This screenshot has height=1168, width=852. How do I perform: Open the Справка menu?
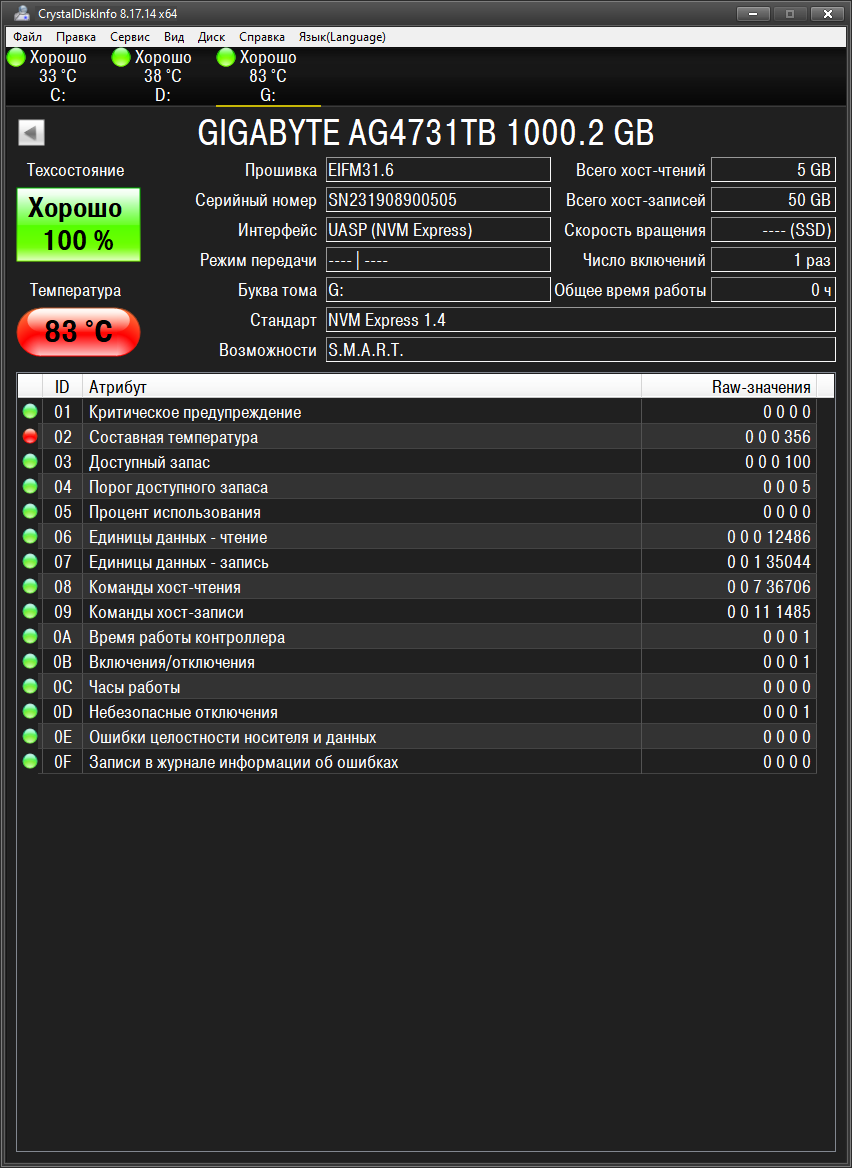261,36
